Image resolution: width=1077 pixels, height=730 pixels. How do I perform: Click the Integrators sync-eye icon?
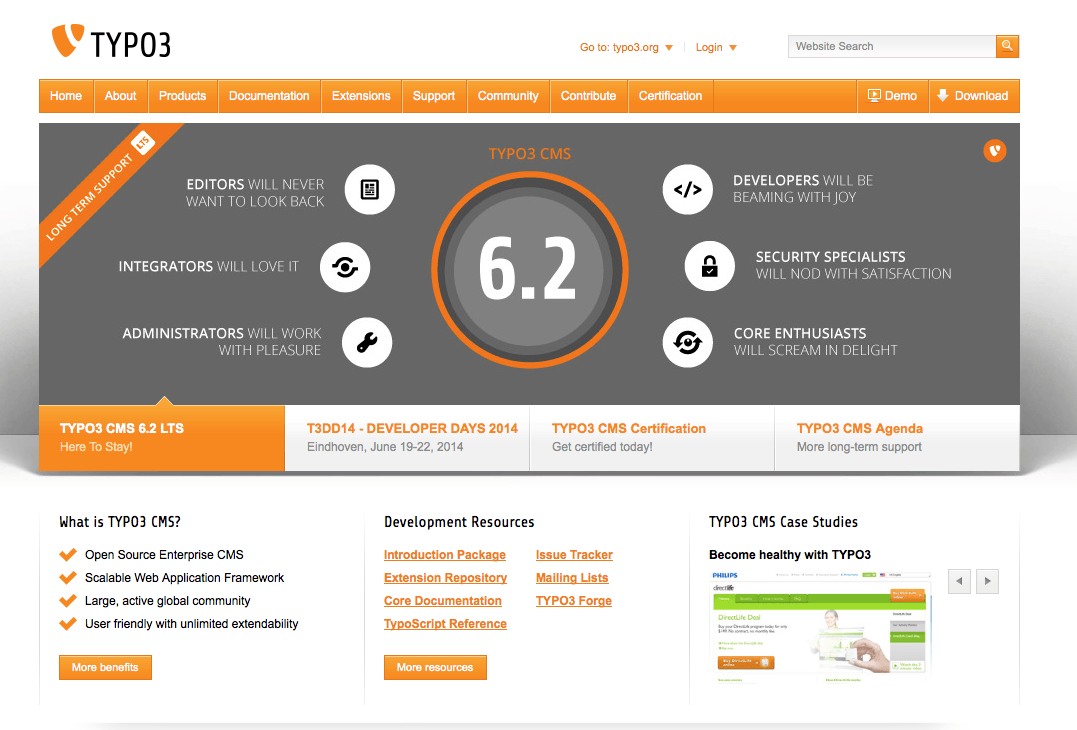345,266
